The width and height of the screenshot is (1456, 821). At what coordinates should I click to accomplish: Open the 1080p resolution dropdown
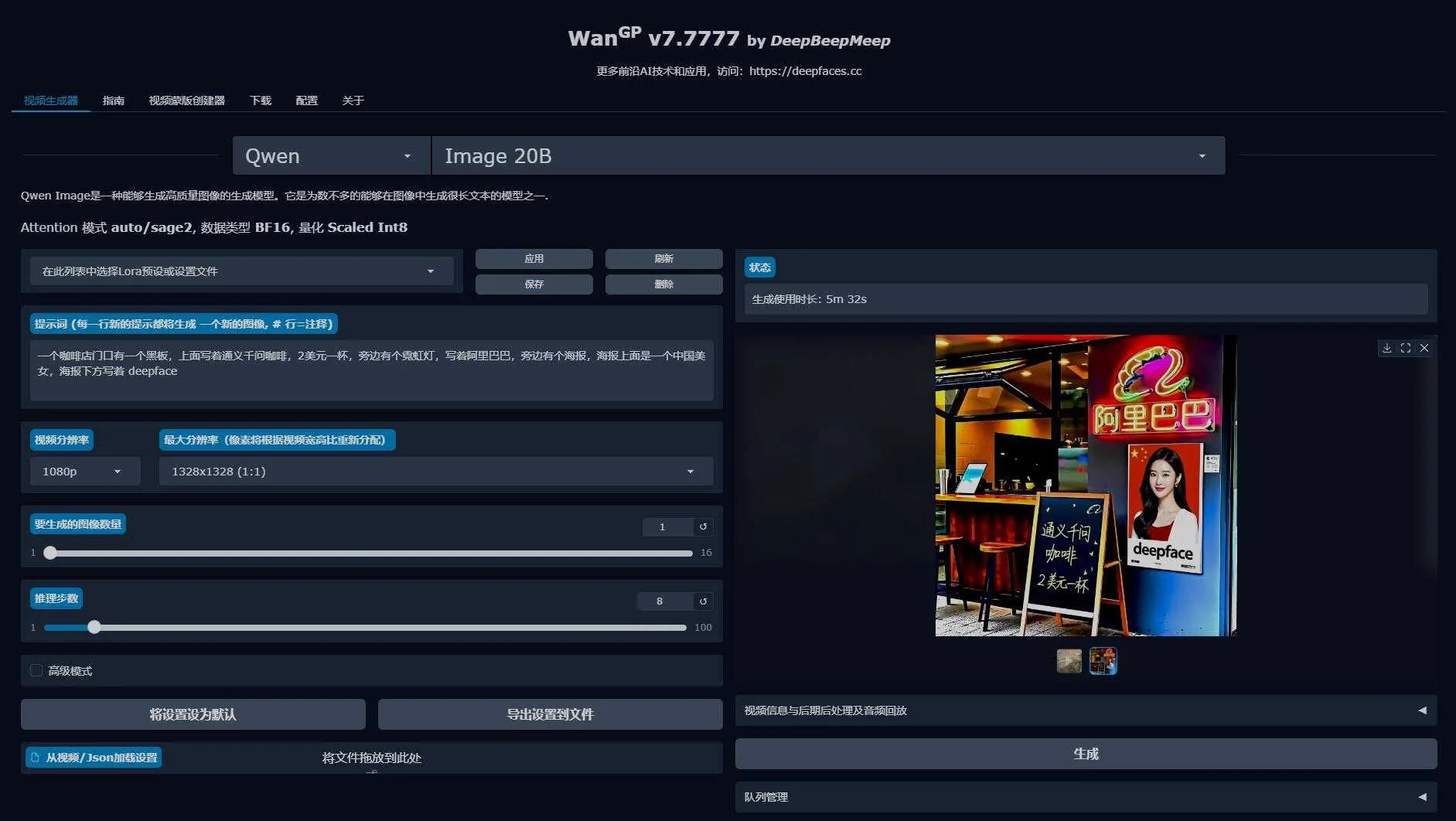tap(85, 471)
